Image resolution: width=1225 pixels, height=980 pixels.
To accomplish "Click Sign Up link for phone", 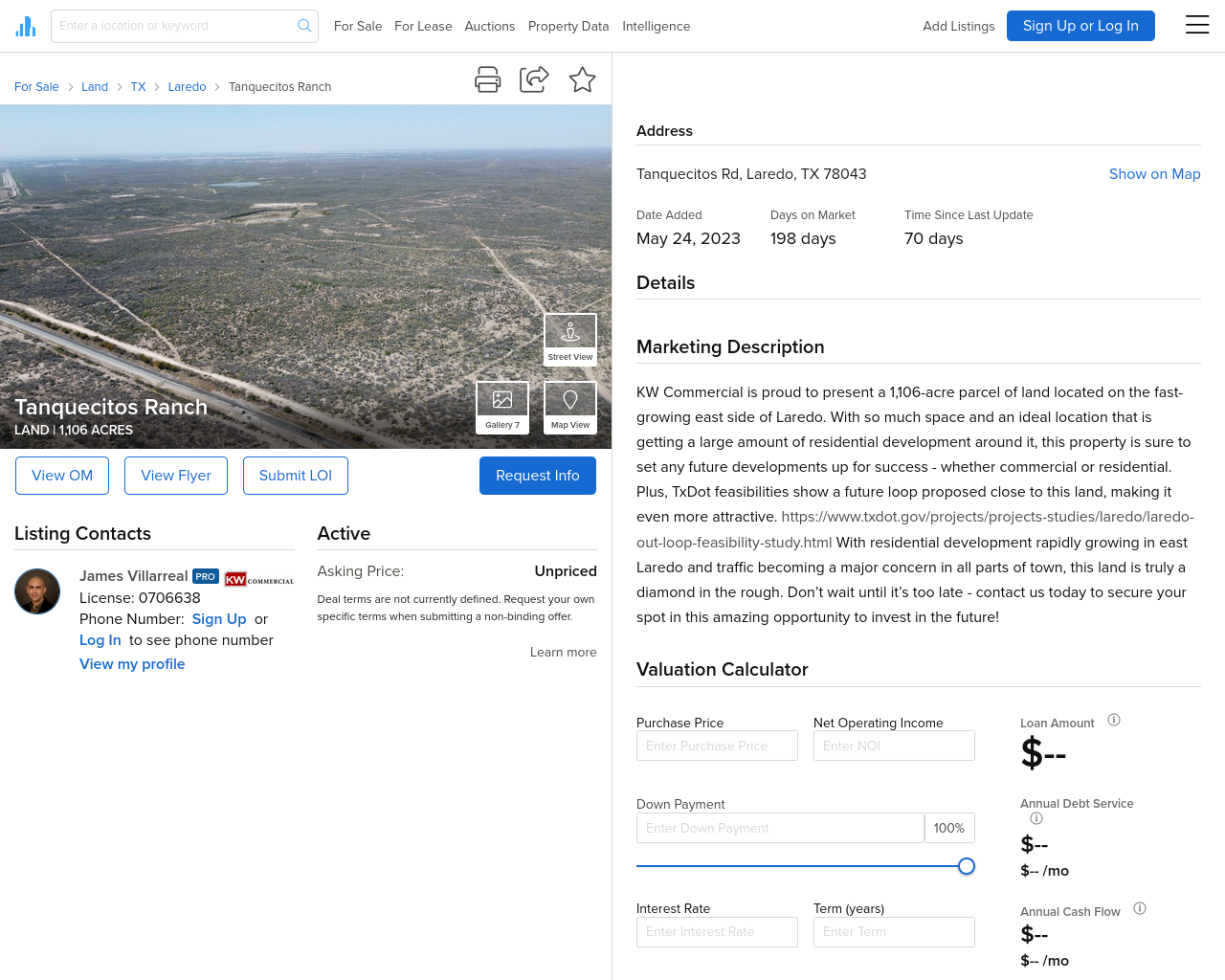I will click(219, 619).
